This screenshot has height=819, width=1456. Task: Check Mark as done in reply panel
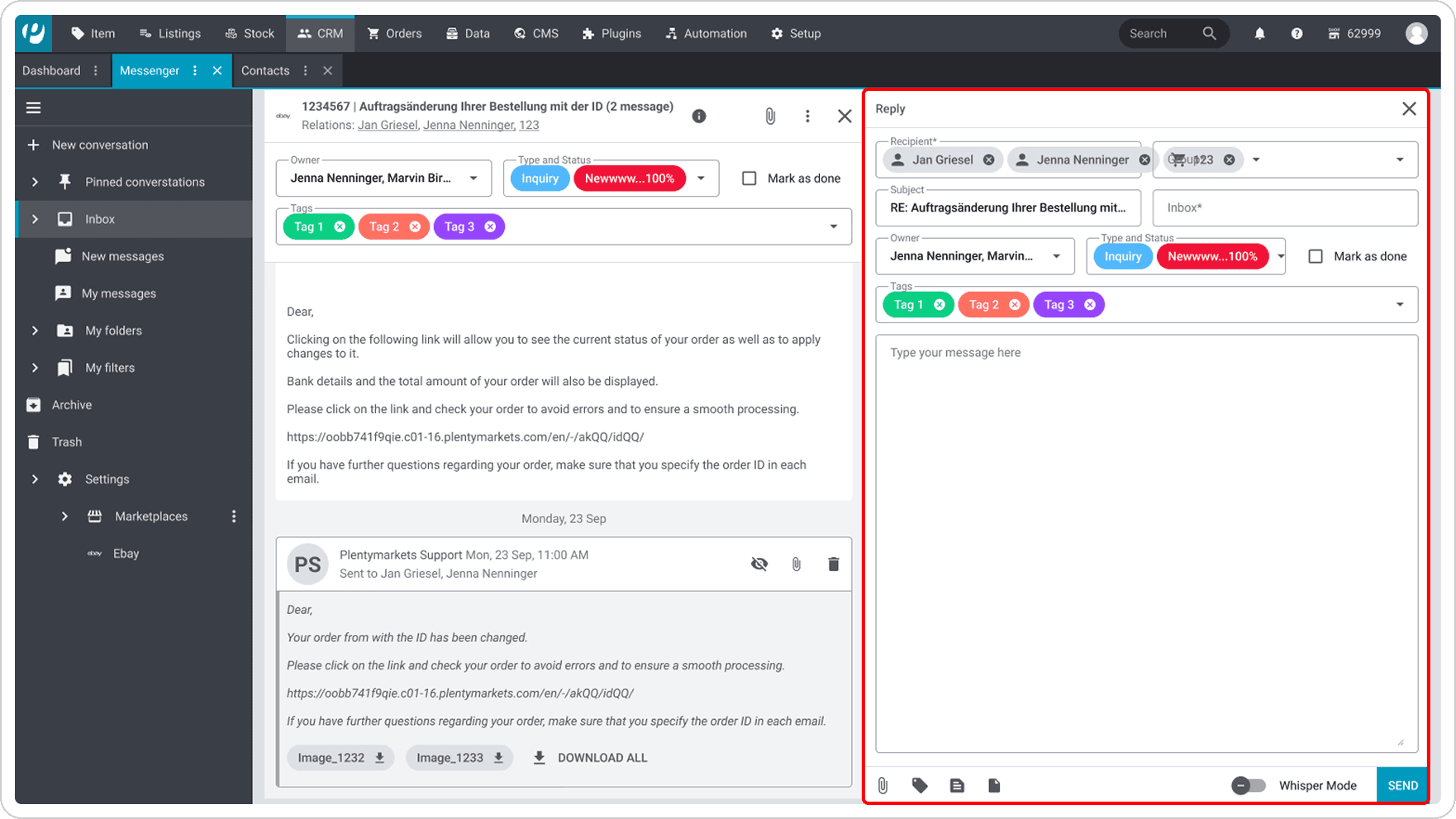(1316, 256)
